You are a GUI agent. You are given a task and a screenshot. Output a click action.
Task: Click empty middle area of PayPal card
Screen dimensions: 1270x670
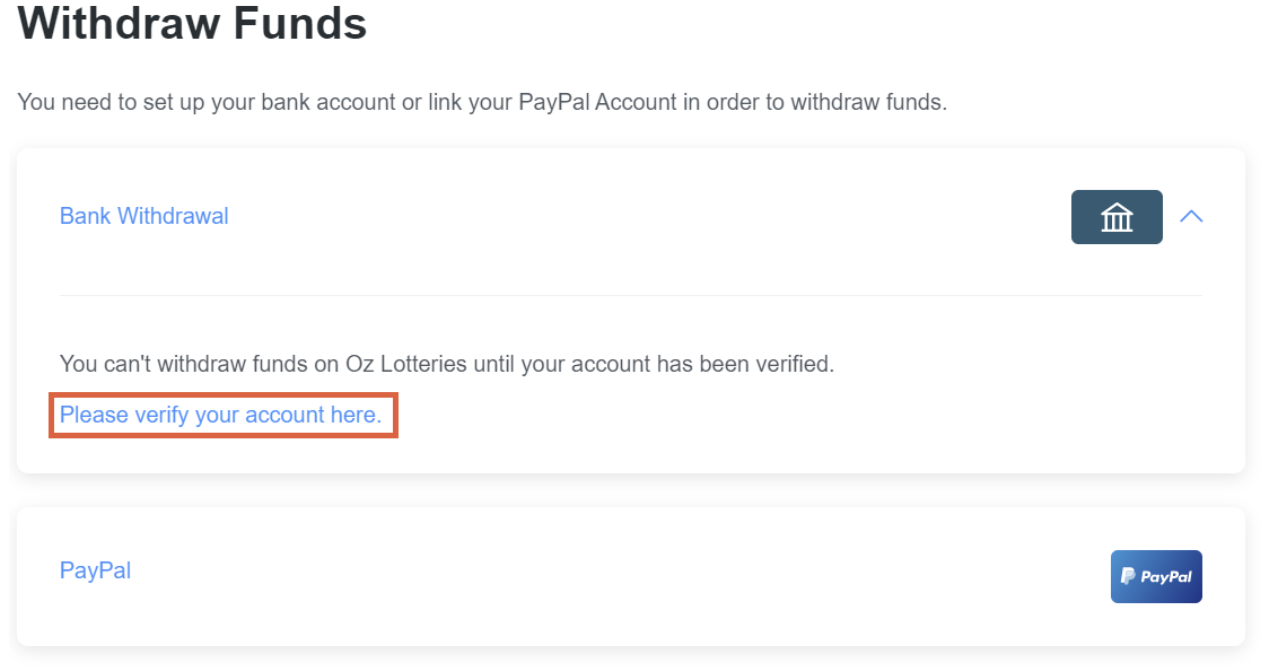[x=620, y=576]
